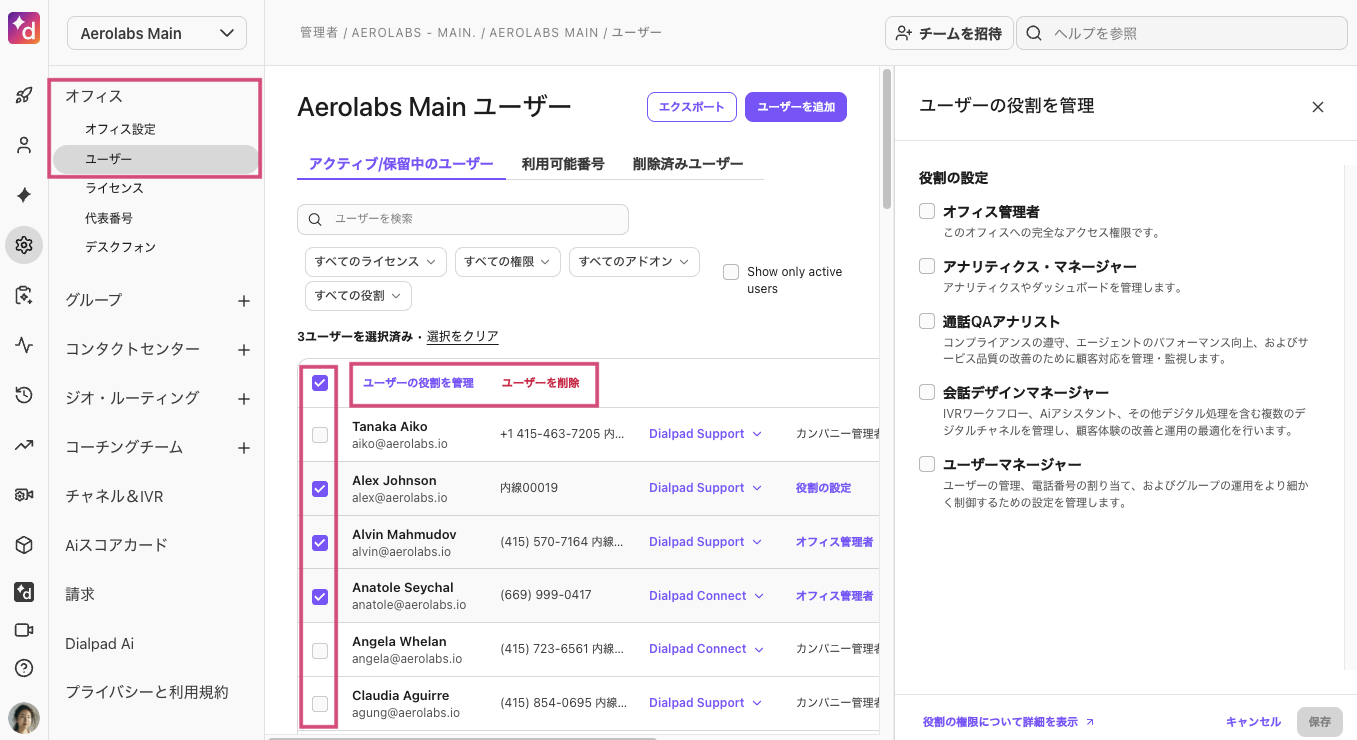Check the オフィス管理者 role checkbox

coord(927,211)
